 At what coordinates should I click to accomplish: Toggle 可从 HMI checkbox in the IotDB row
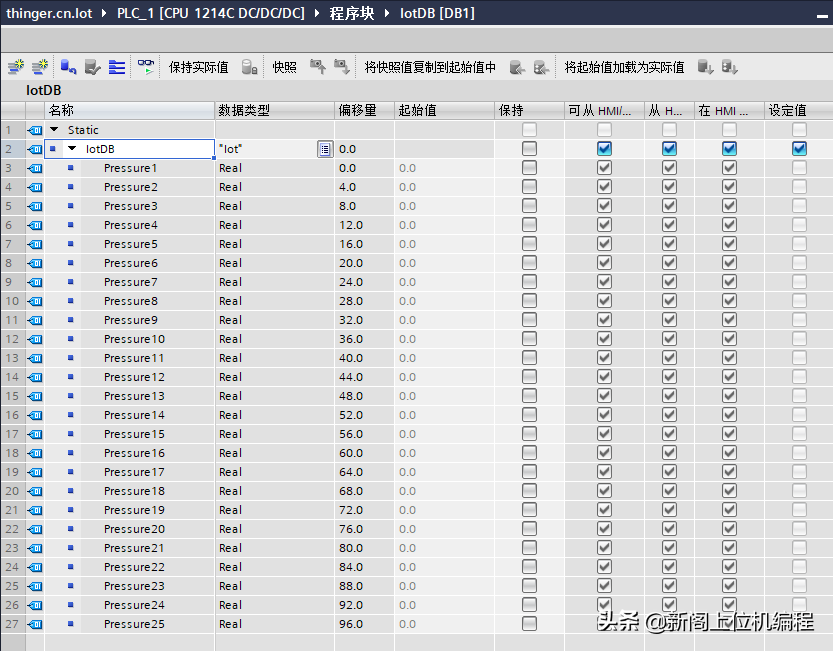(x=604, y=149)
